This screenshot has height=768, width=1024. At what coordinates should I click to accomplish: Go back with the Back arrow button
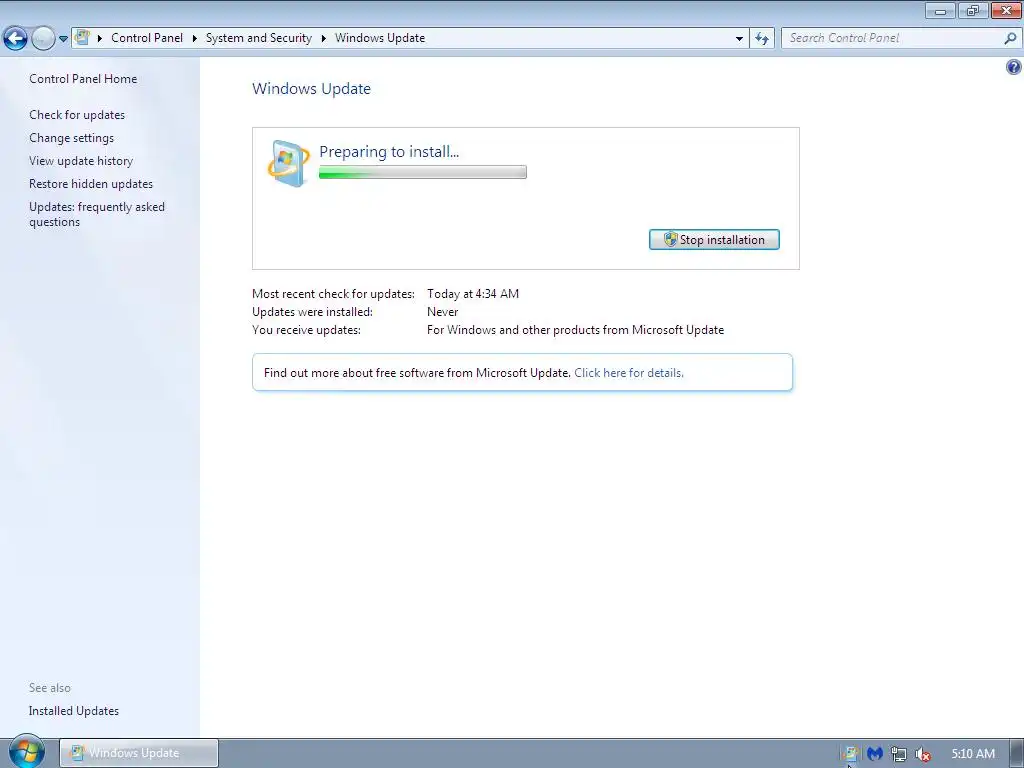pyautogui.click(x=16, y=39)
